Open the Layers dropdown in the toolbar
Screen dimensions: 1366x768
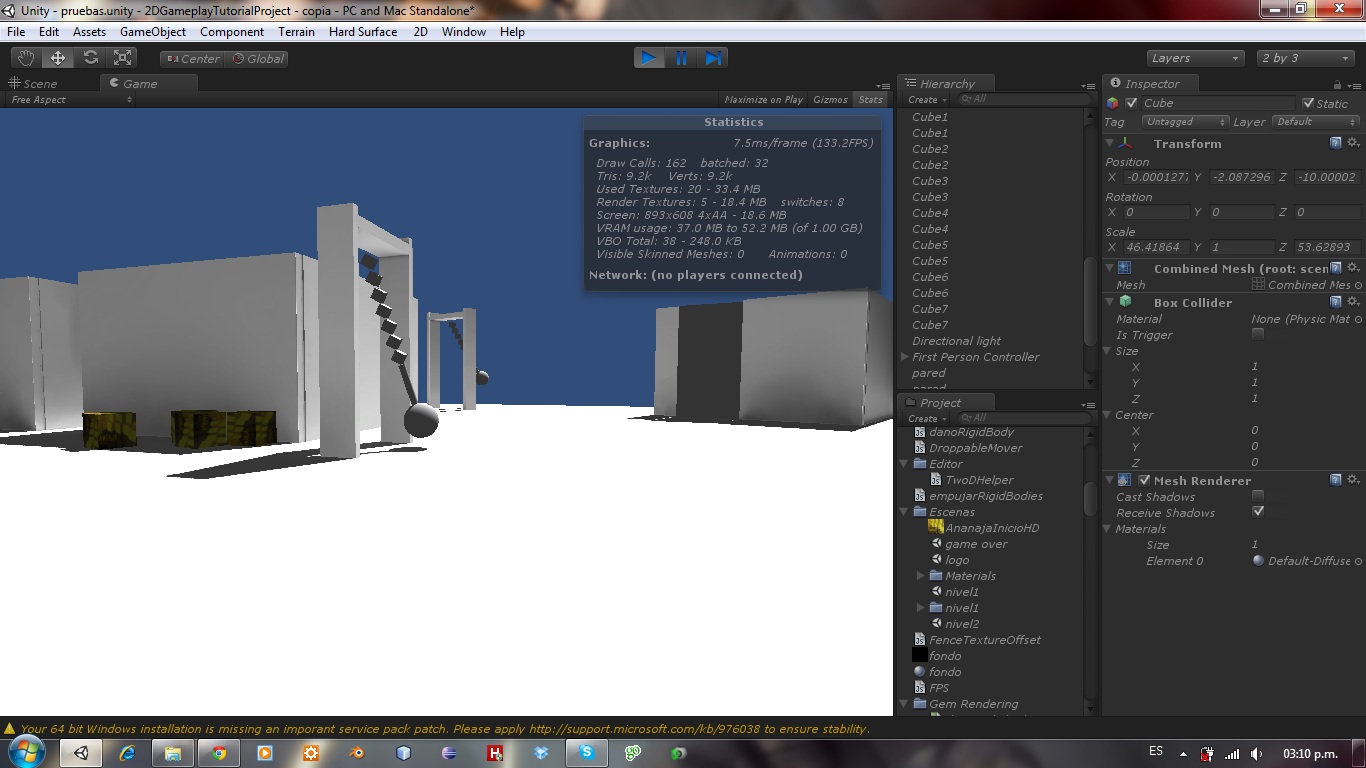point(1195,57)
